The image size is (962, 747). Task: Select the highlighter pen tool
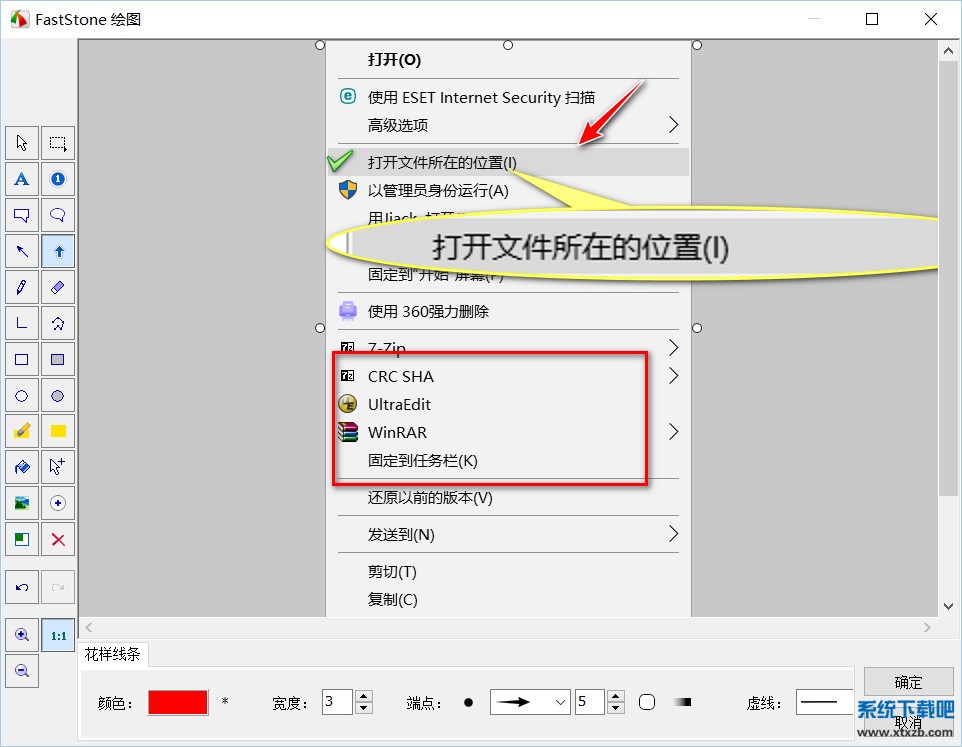[x=22, y=431]
